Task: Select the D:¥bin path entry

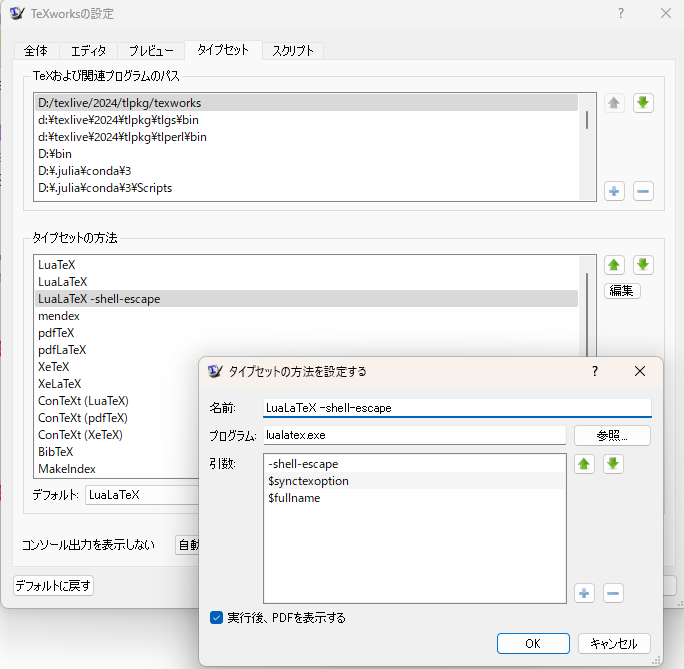Action: click(x=306, y=154)
